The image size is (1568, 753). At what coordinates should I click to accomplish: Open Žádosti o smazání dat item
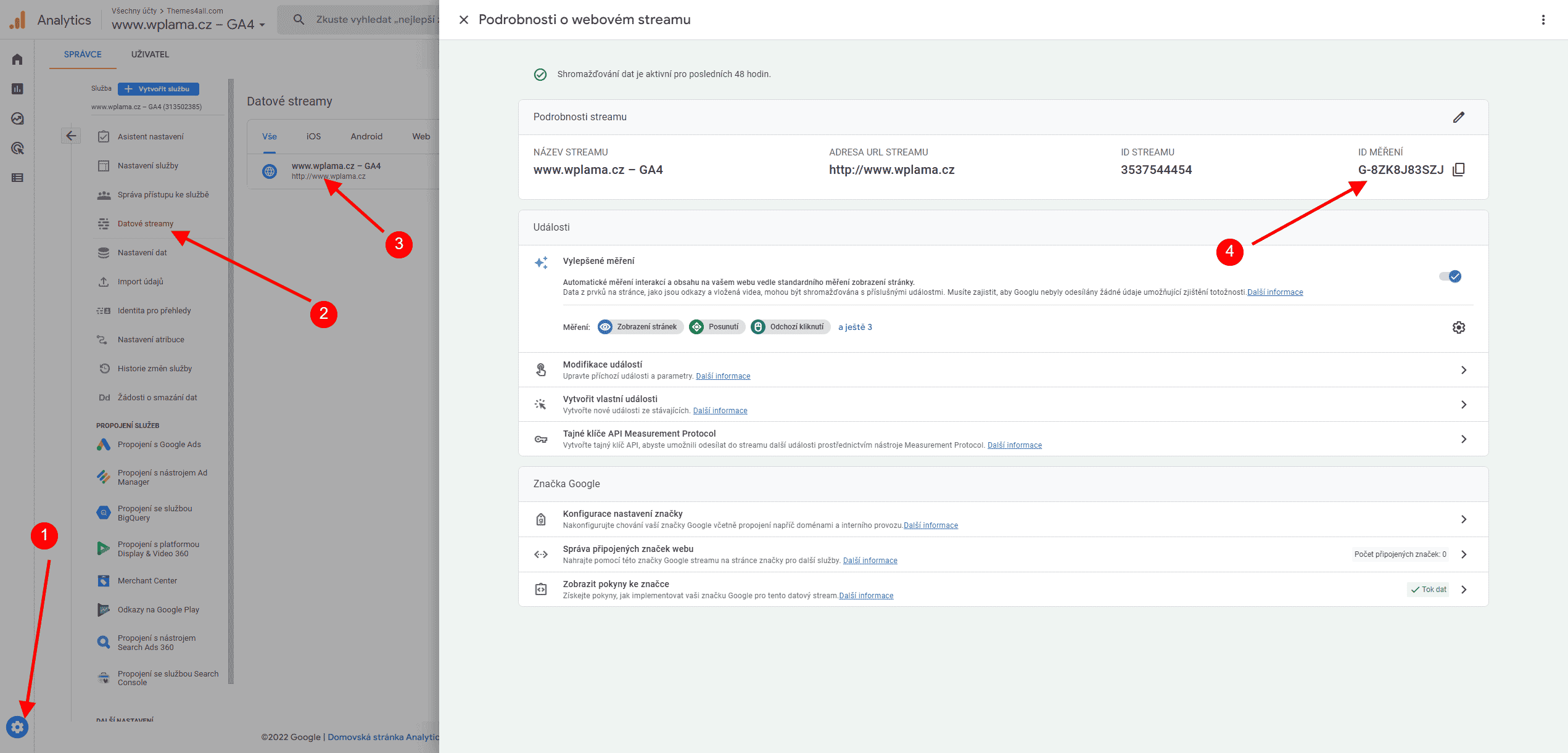[x=157, y=398]
